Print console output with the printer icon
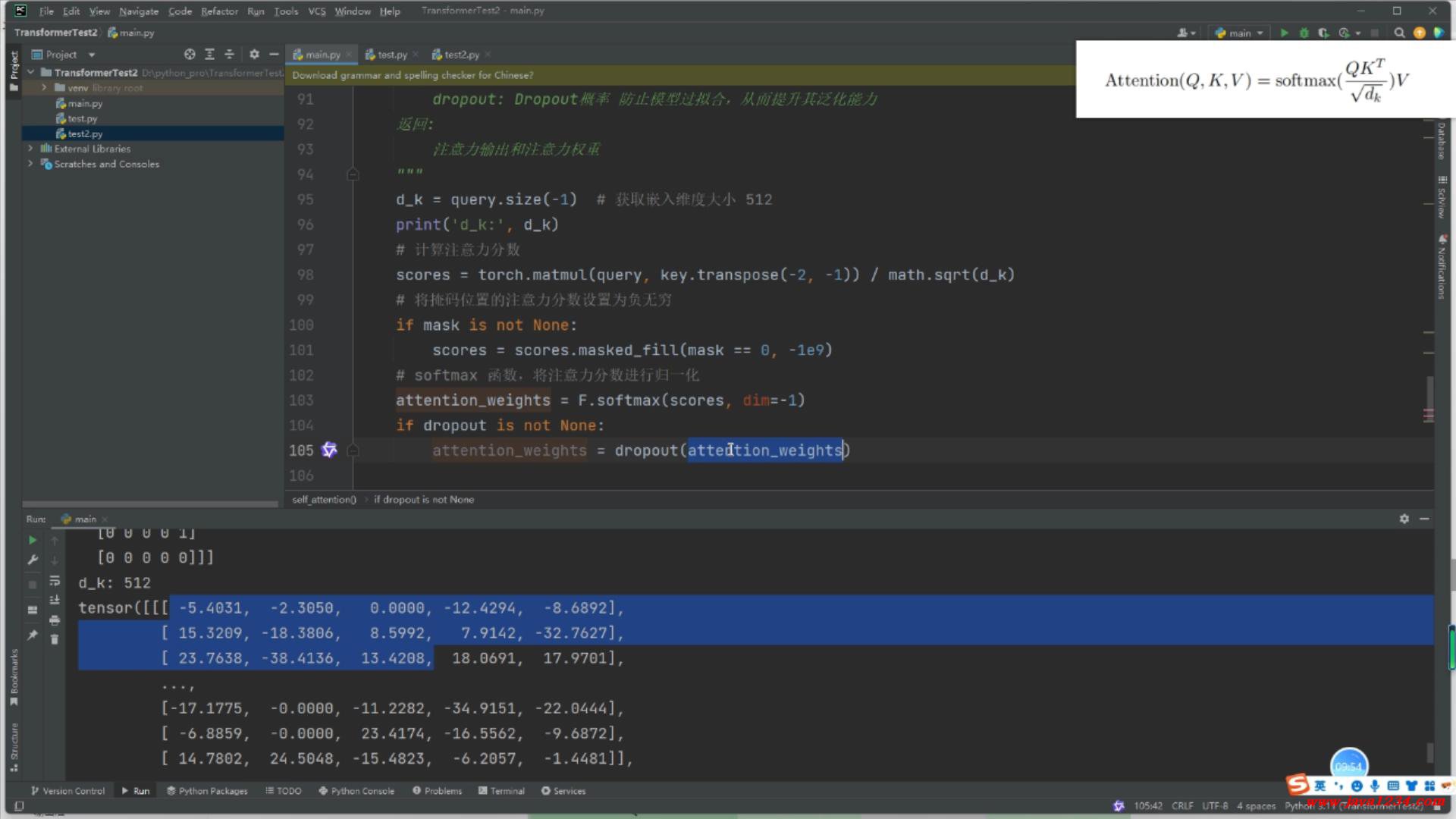This screenshot has width=1456, height=819. click(55, 620)
